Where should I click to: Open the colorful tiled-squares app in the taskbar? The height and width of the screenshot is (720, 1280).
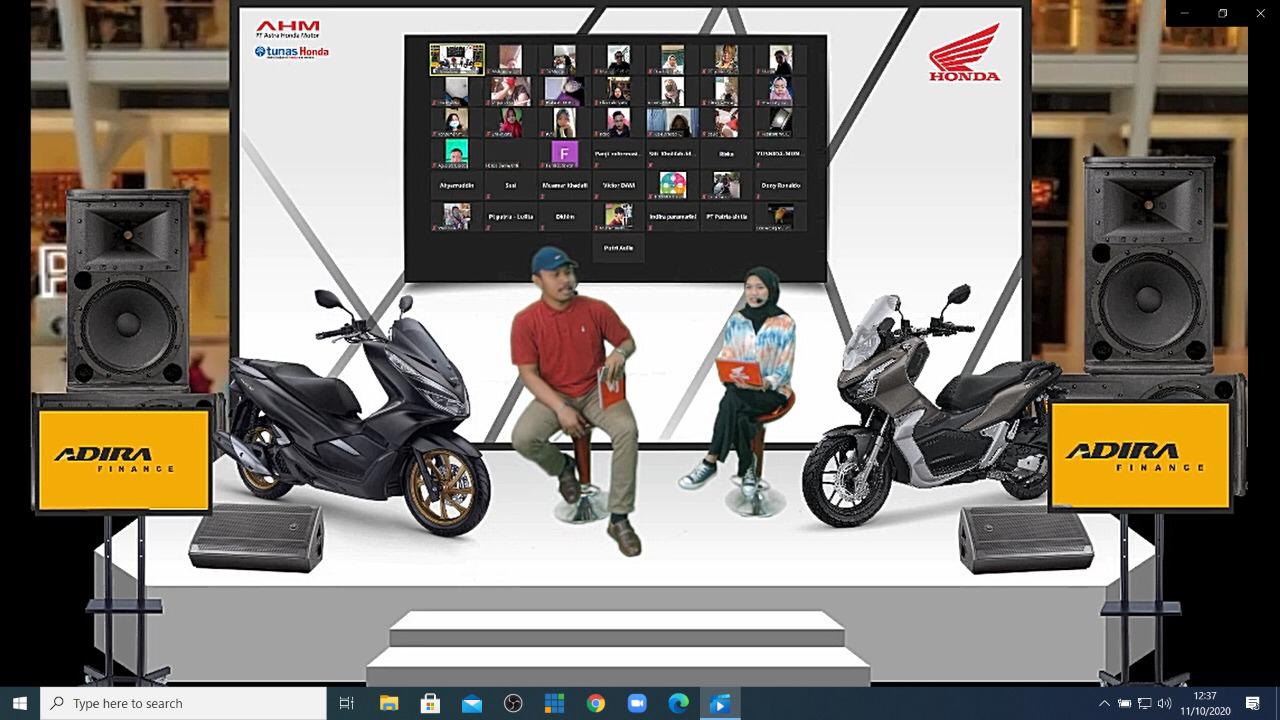coord(554,703)
